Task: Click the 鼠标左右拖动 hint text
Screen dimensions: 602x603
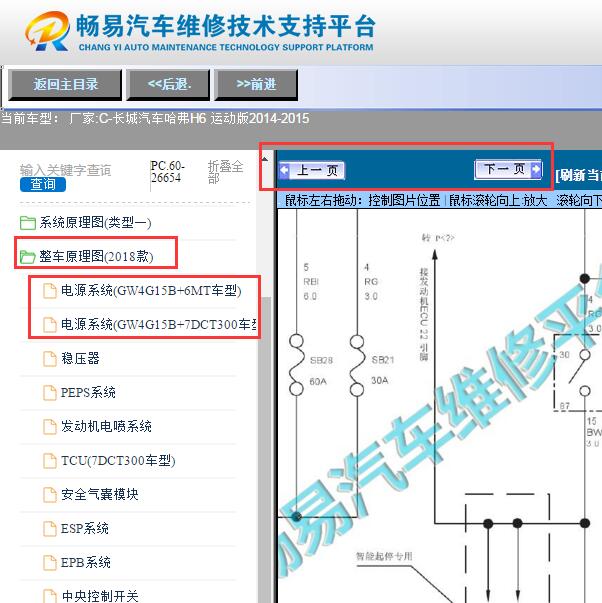Action: click(362, 200)
